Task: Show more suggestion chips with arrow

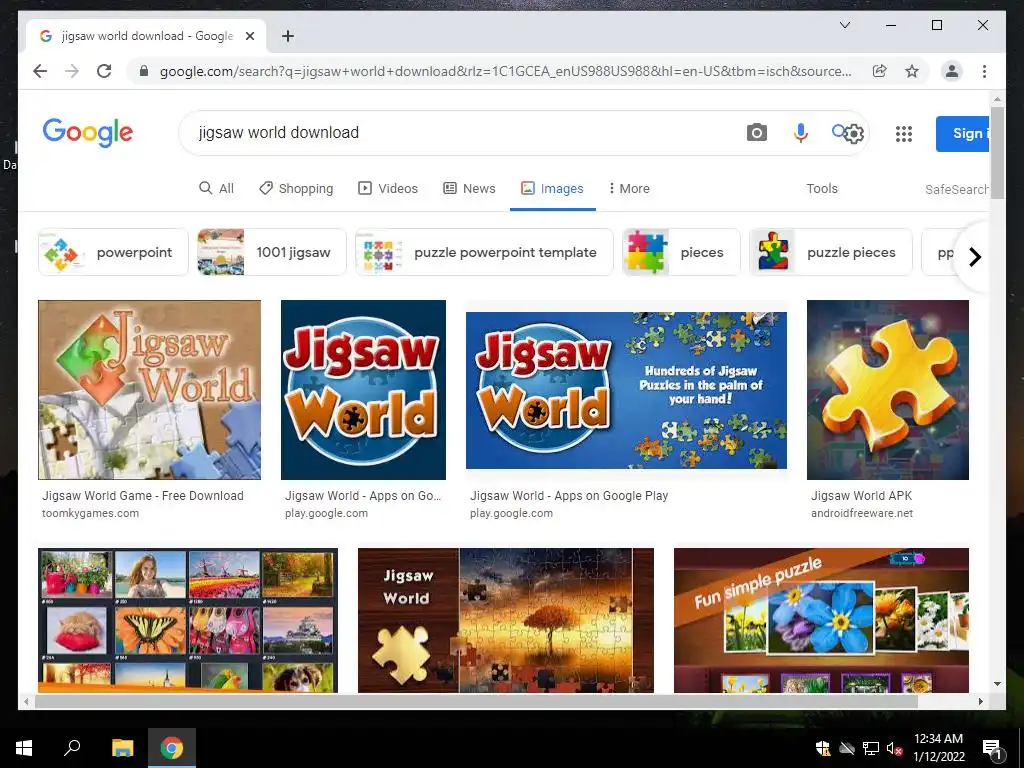Action: click(x=974, y=257)
